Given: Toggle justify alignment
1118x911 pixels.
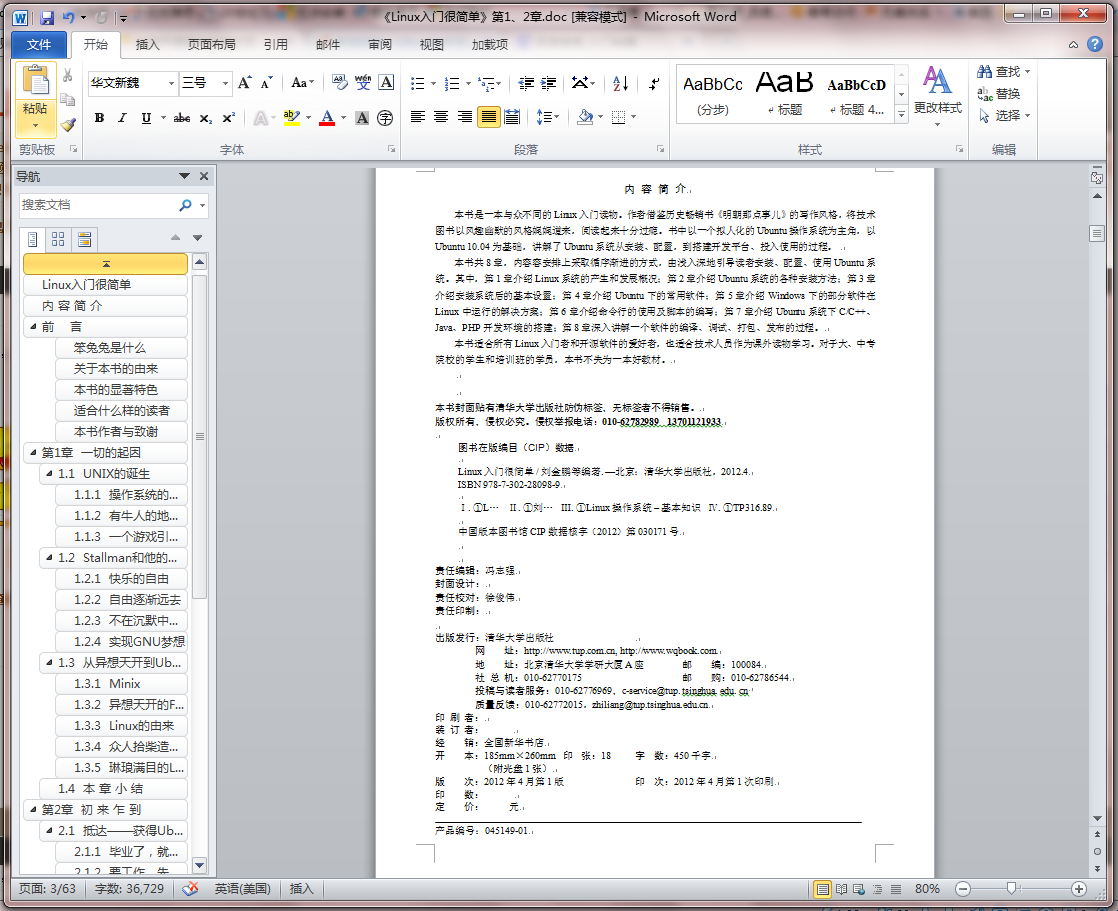Looking at the screenshot, I should tap(488, 117).
